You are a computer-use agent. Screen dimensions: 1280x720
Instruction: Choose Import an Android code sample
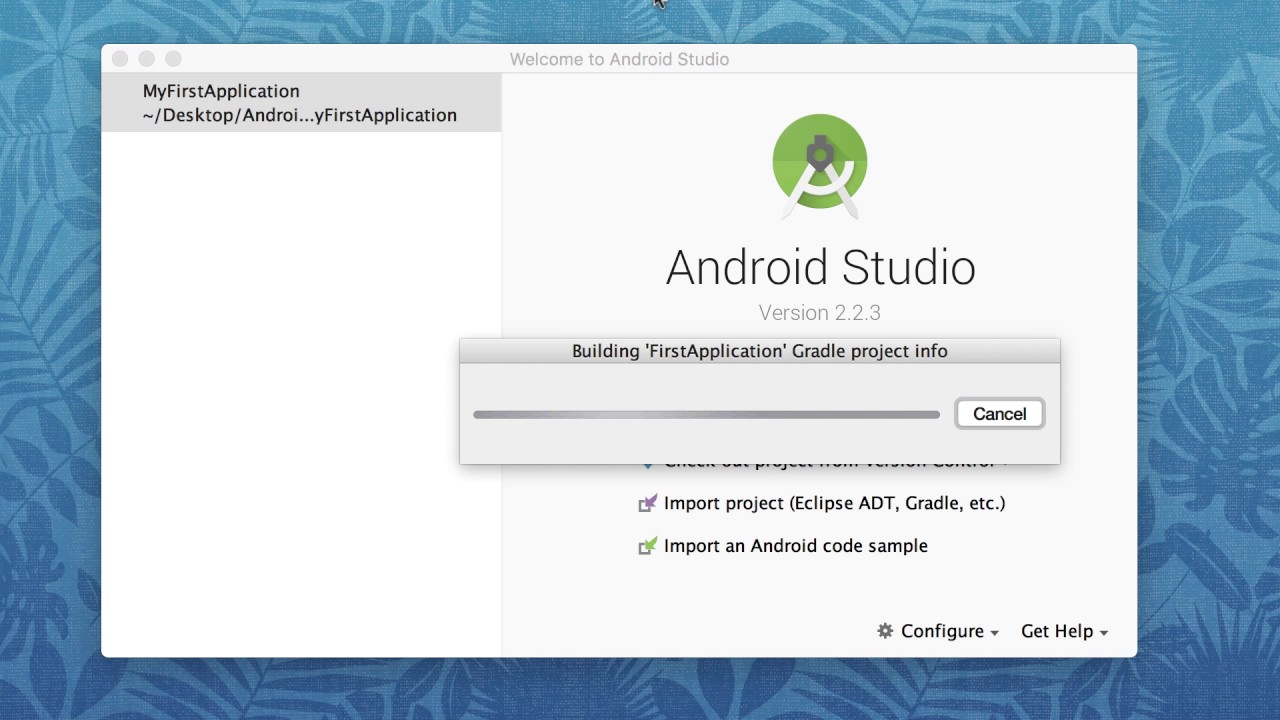(796, 546)
